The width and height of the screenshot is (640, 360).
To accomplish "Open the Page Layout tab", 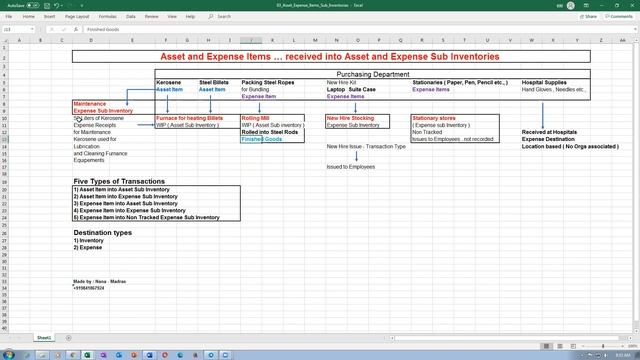I will pyautogui.click(x=77, y=16).
